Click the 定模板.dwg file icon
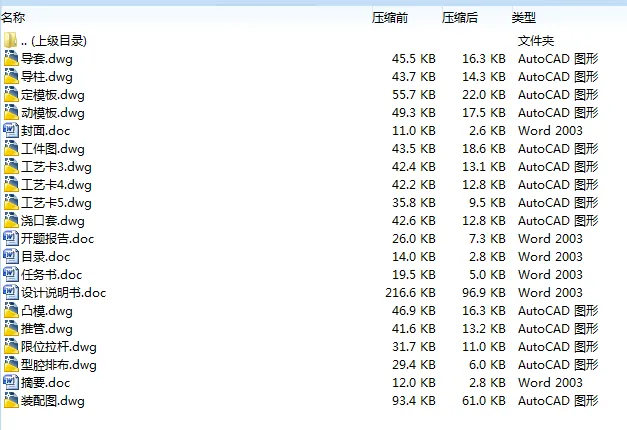The height and width of the screenshot is (430, 627). [11, 94]
